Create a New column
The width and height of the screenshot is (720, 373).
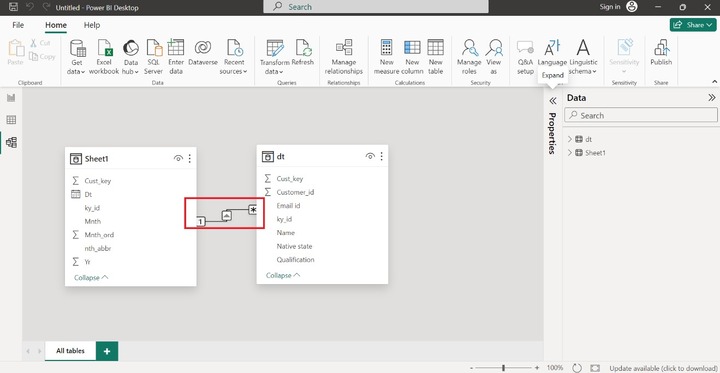tap(412, 57)
